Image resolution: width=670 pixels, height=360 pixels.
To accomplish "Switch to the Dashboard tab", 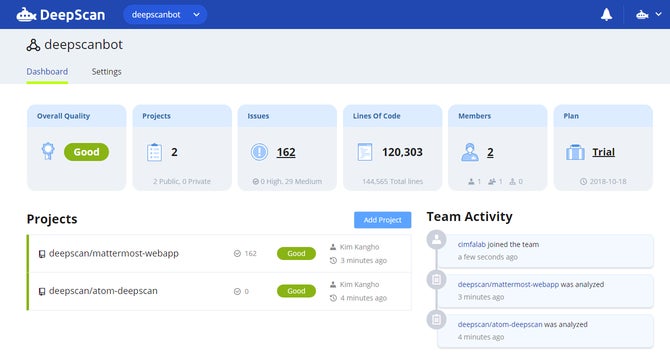I will tap(47, 72).
